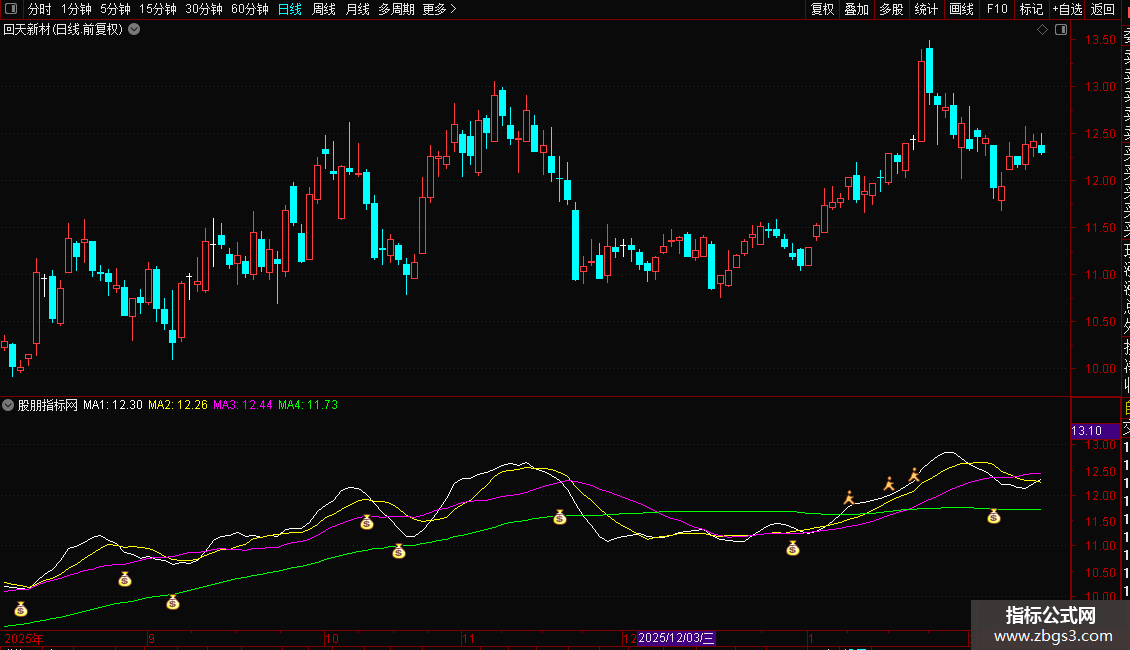The width and height of the screenshot is (1130, 650).
Task: Click the 回天新材(日线.前复权) title
Action: [x=63, y=30]
